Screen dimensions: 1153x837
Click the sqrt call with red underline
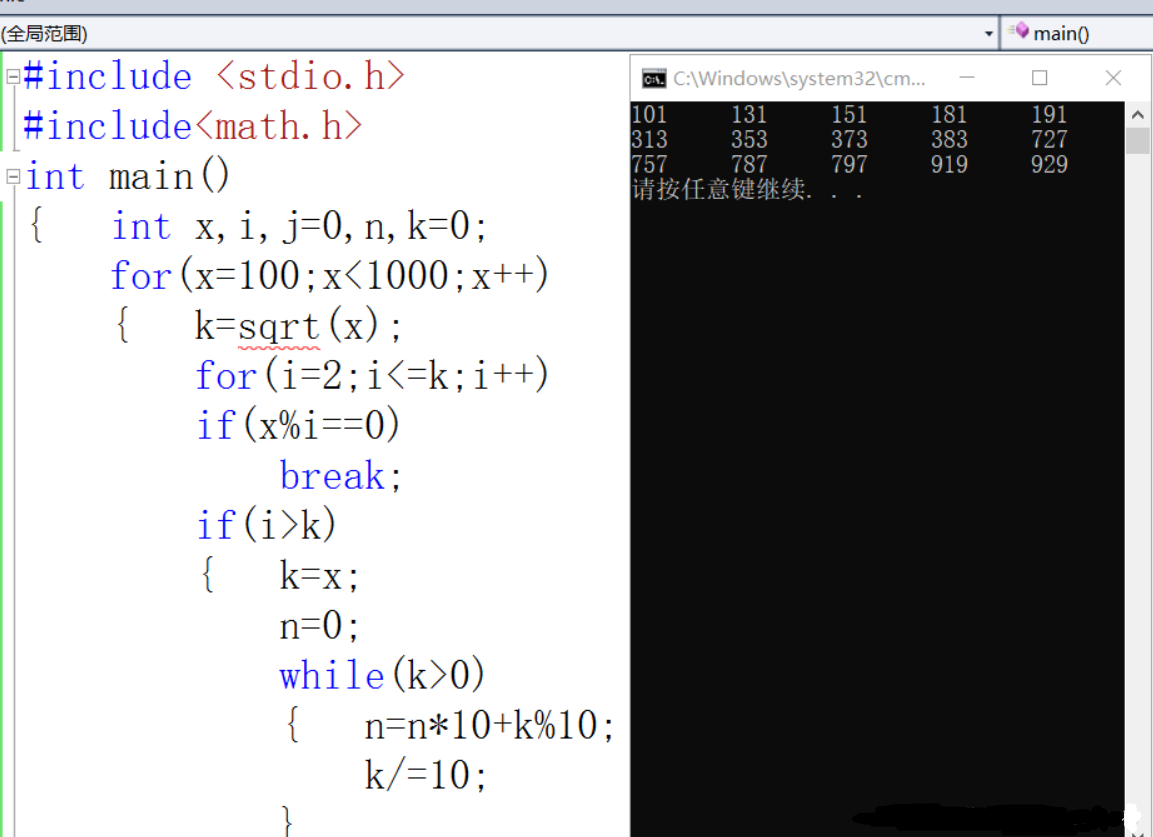click(279, 327)
